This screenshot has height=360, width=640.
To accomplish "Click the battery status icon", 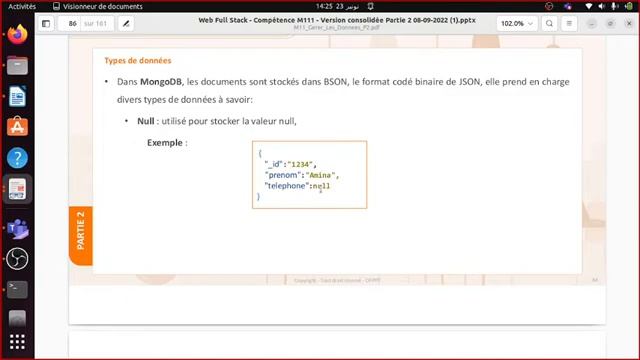I will coord(629,6).
